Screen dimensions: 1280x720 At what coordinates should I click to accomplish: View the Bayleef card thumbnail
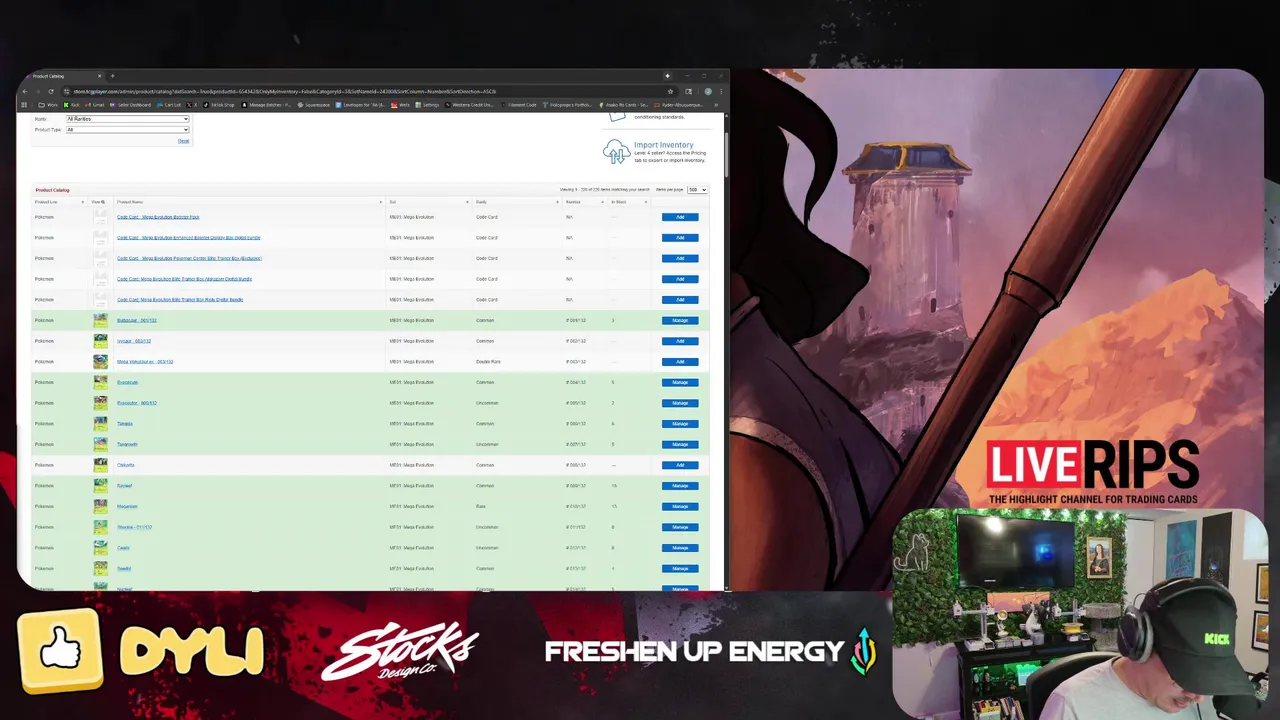tap(100, 486)
